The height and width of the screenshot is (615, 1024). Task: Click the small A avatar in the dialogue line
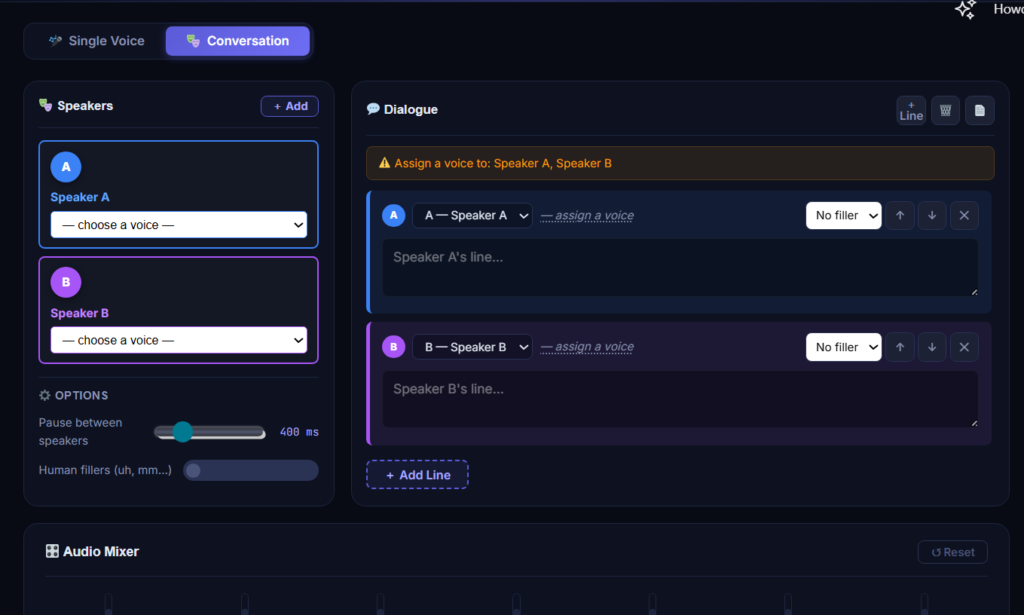pyautogui.click(x=394, y=215)
